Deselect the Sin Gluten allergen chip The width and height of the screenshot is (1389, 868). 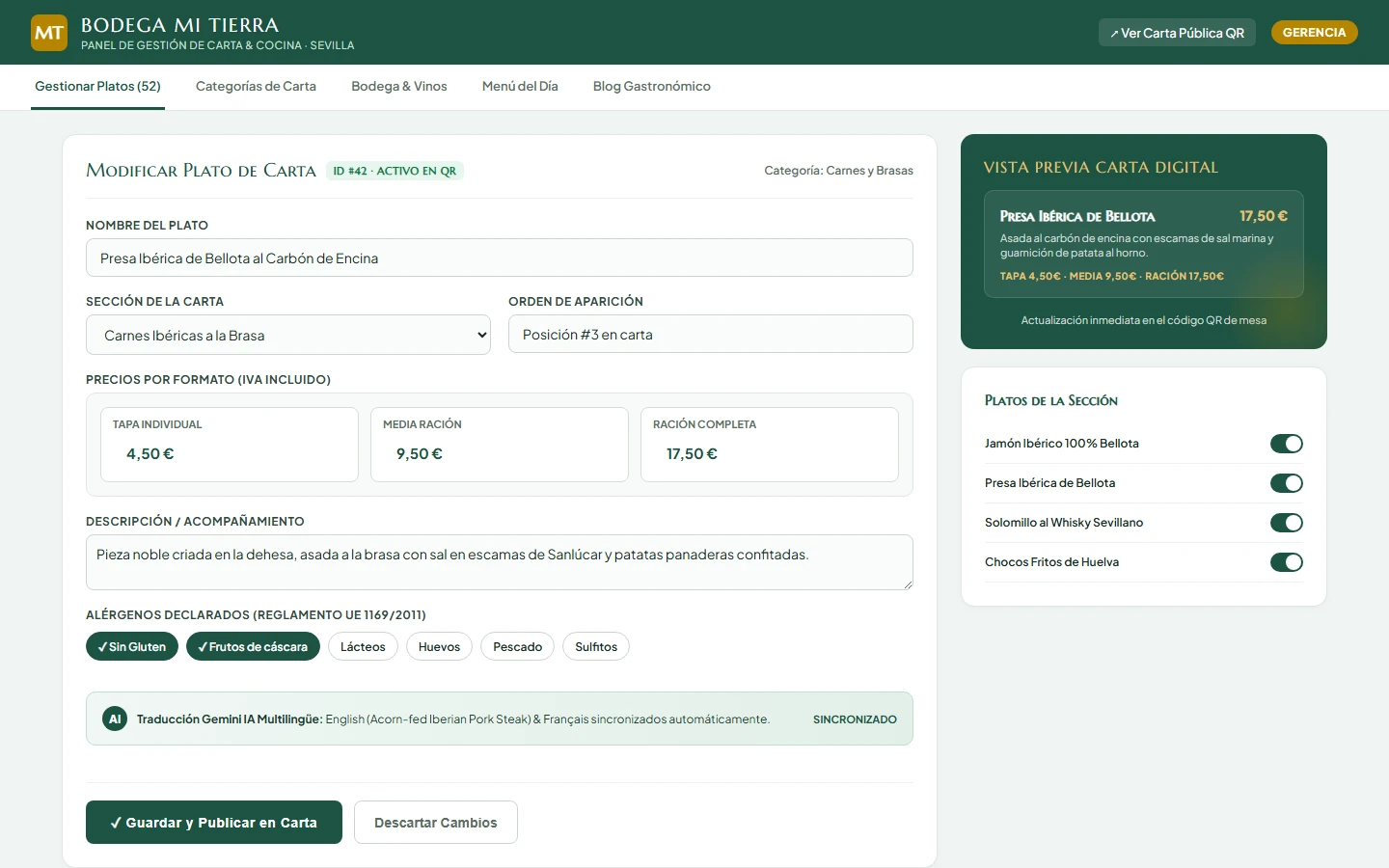point(132,646)
